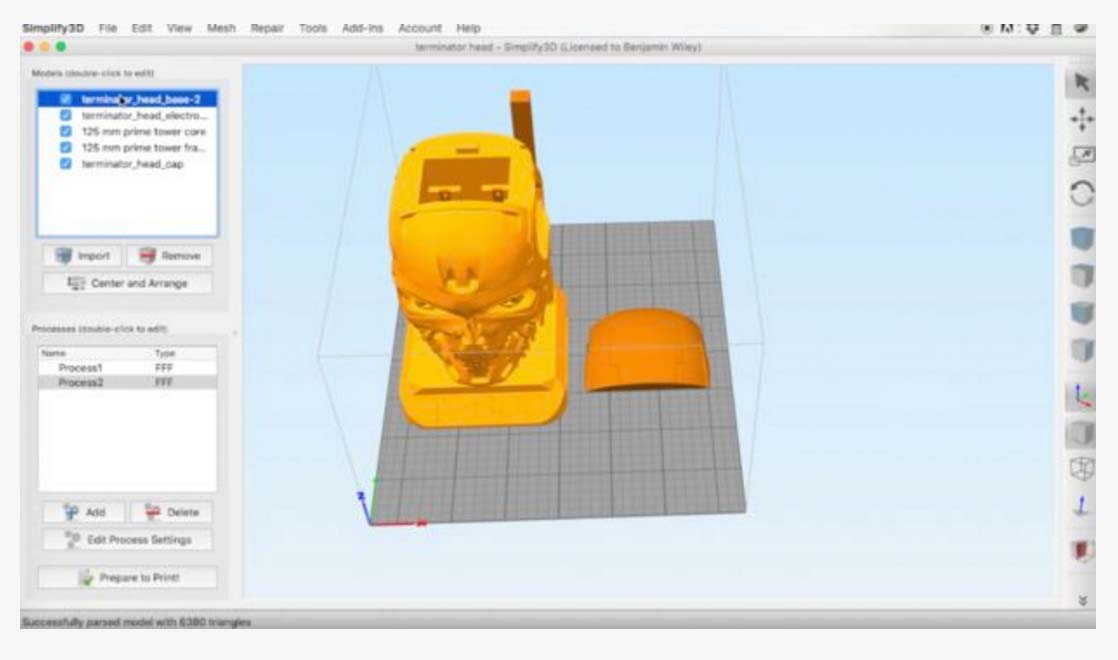Activate the four-arrow translate models tool
The image size is (1118, 660).
[x=1081, y=119]
